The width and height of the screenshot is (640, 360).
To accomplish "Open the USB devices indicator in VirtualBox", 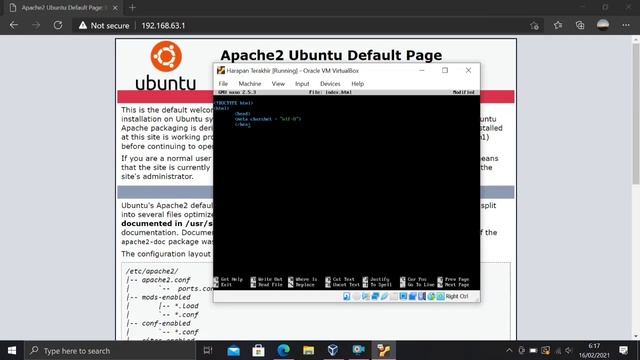I will 384,296.
